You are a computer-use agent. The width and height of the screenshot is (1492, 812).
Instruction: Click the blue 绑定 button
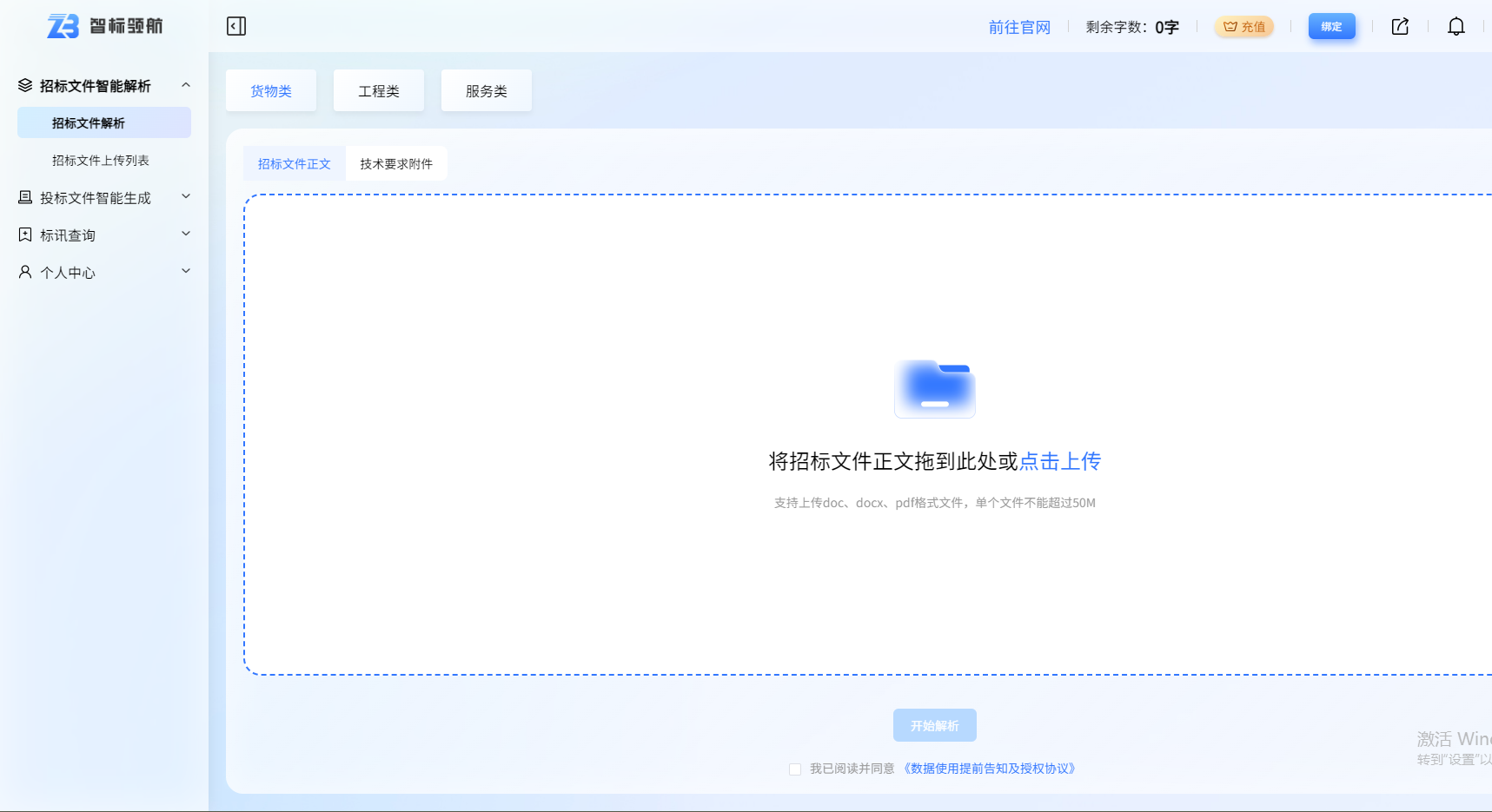point(1331,27)
